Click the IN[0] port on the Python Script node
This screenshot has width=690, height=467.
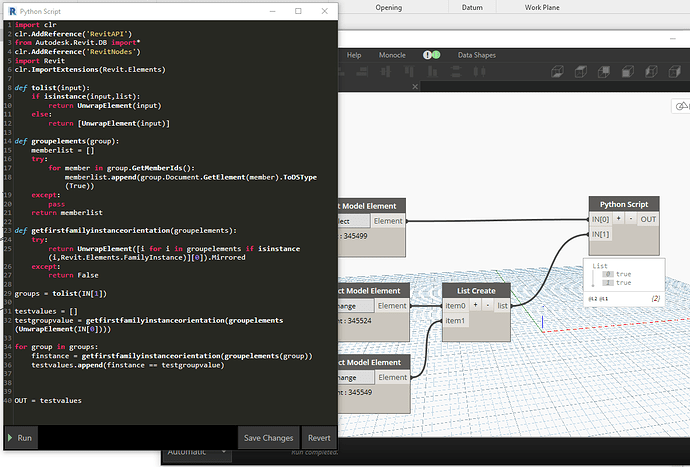pyautogui.click(x=600, y=219)
